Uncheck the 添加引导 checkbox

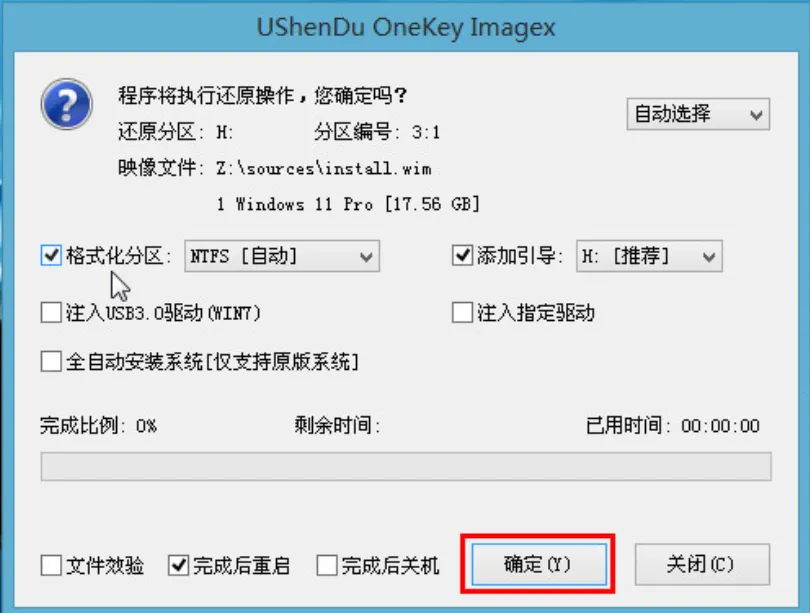coord(462,256)
